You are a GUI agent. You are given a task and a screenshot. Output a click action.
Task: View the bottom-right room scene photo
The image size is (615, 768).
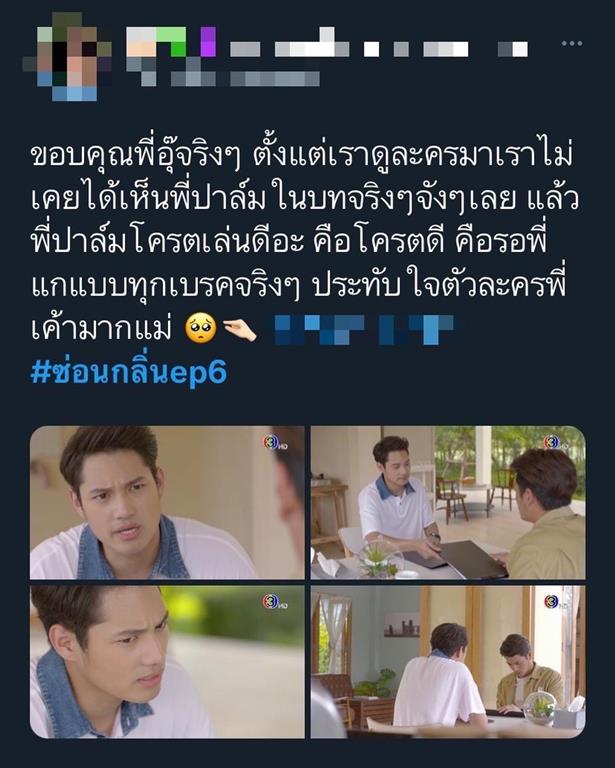448,662
